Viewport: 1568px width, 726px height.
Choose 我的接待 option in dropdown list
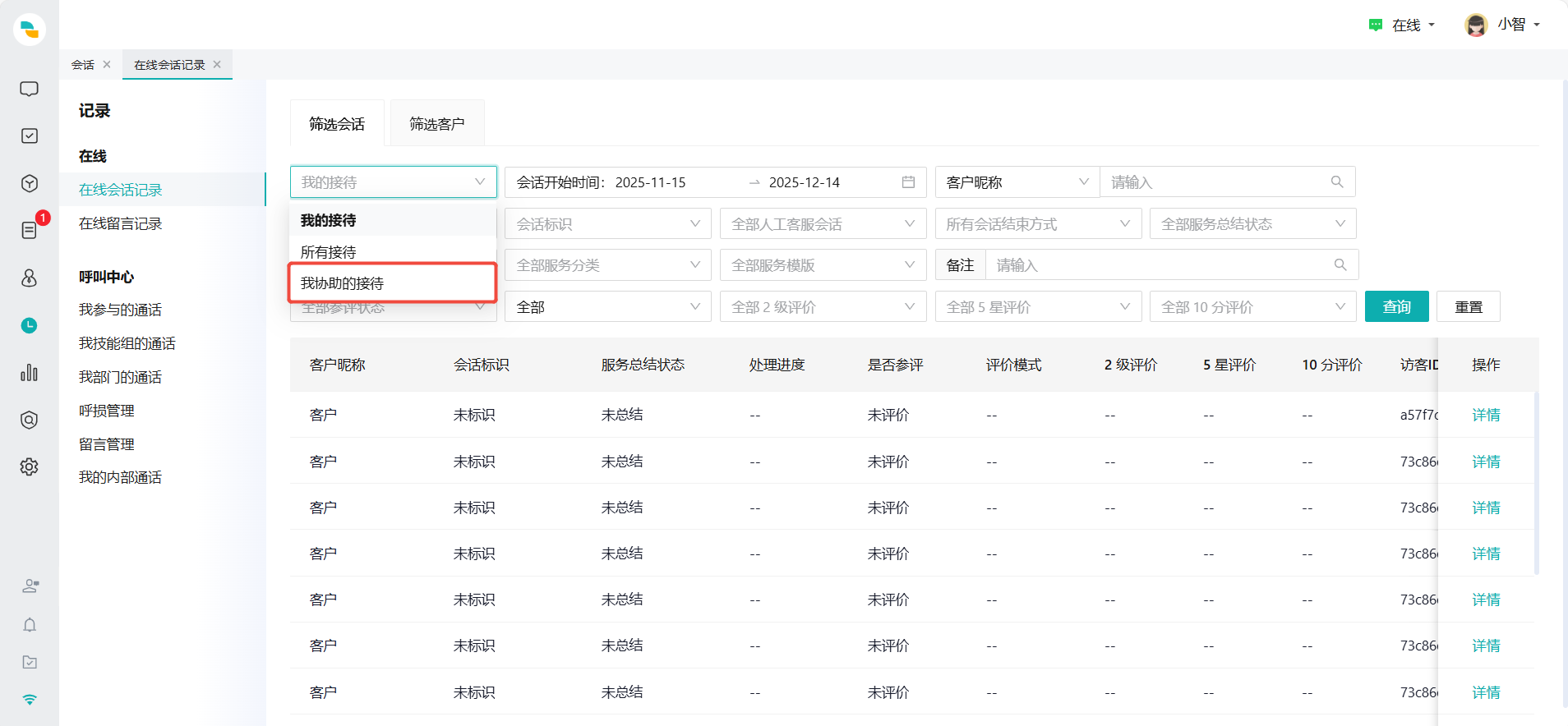pyautogui.click(x=393, y=220)
